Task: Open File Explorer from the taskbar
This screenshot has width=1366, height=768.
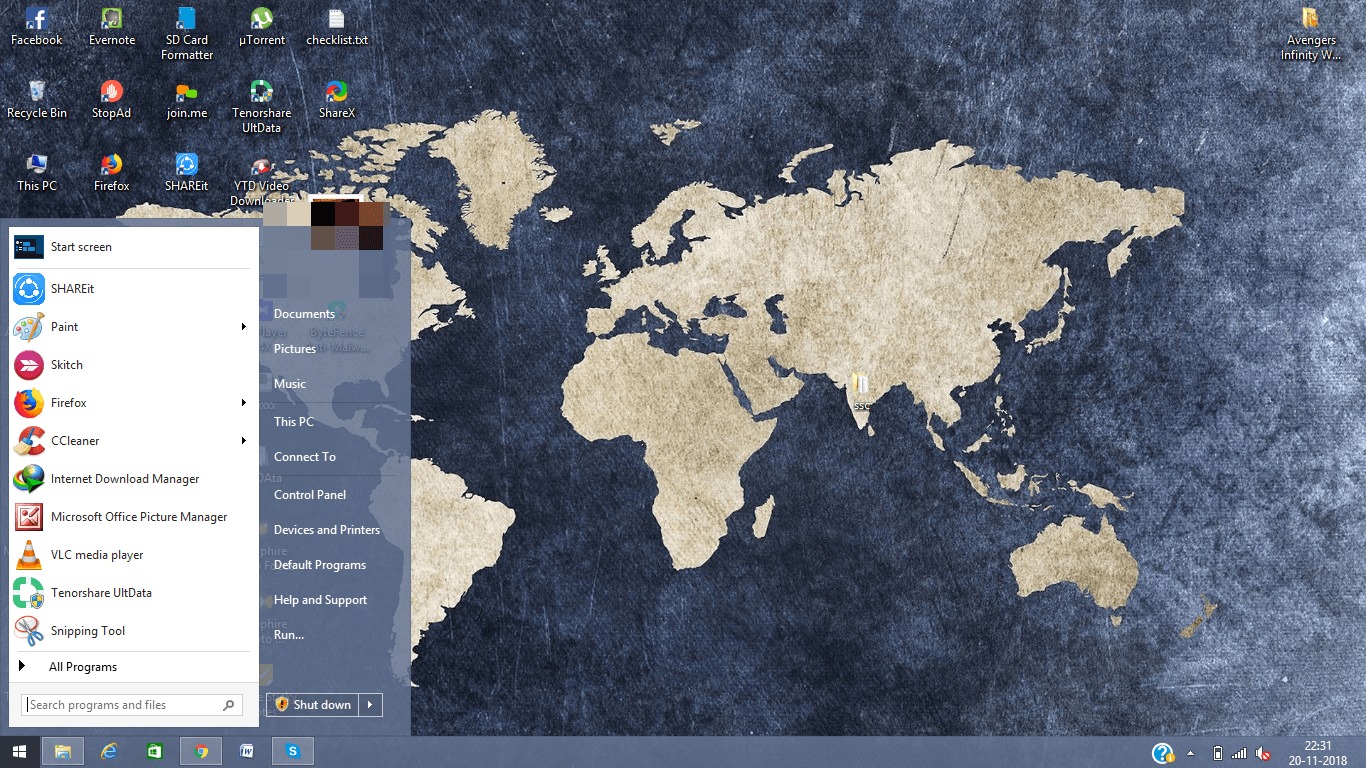Action: coord(63,751)
